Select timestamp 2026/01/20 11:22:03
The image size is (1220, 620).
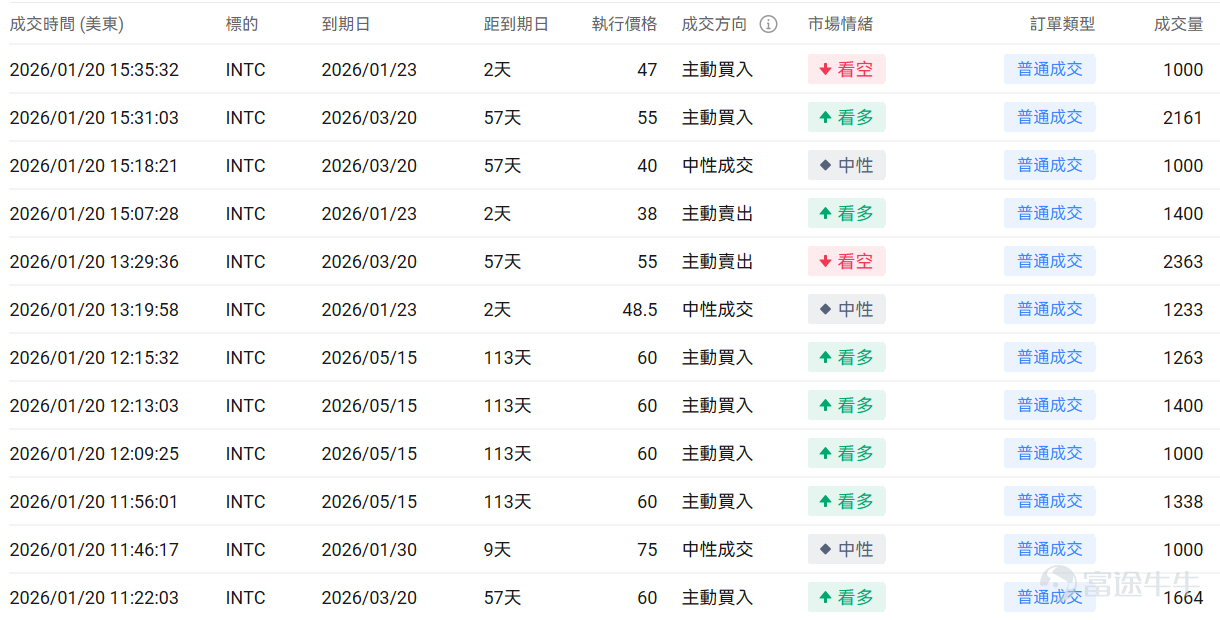point(94,598)
